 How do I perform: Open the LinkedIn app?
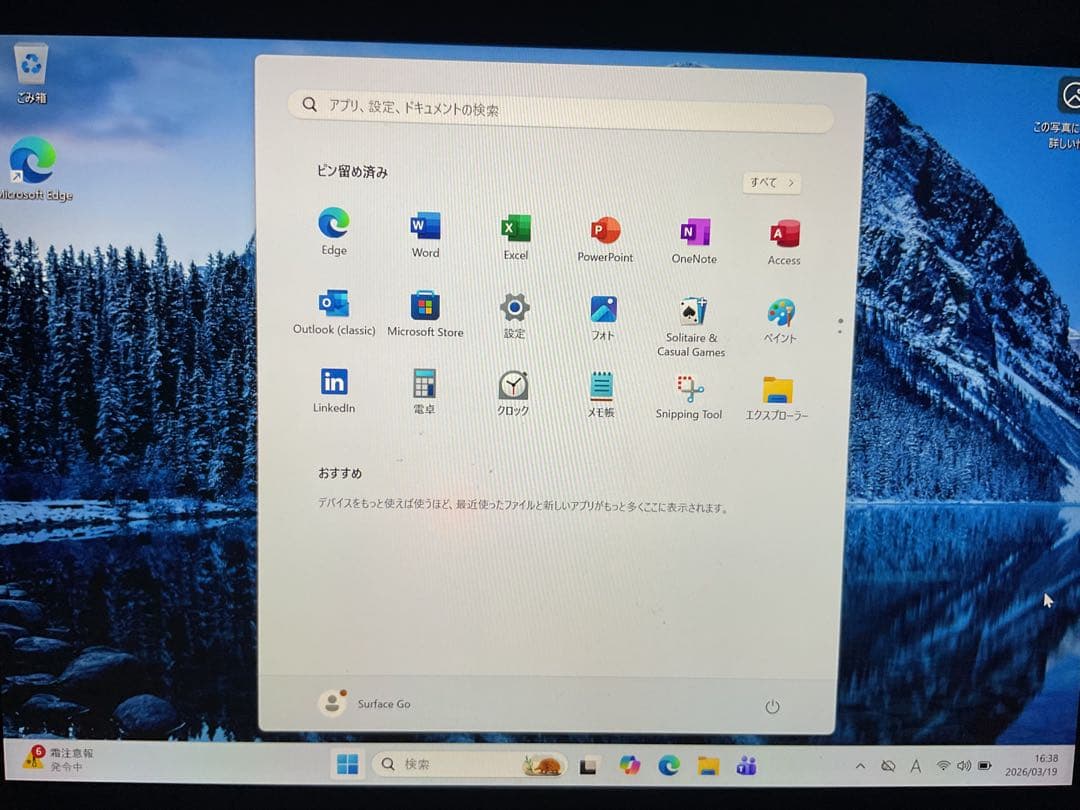334,390
